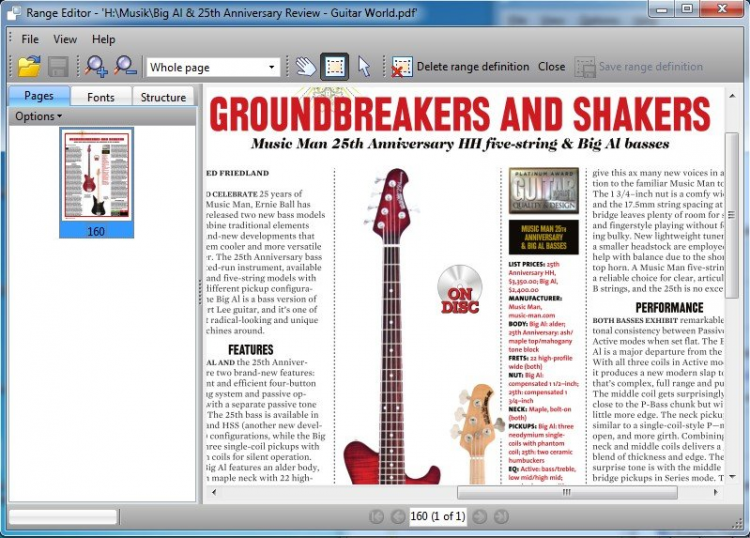Expand the Options dropdown in Pages panel
The width and height of the screenshot is (750, 538).
pyautogui.click(x=38, y=116)
